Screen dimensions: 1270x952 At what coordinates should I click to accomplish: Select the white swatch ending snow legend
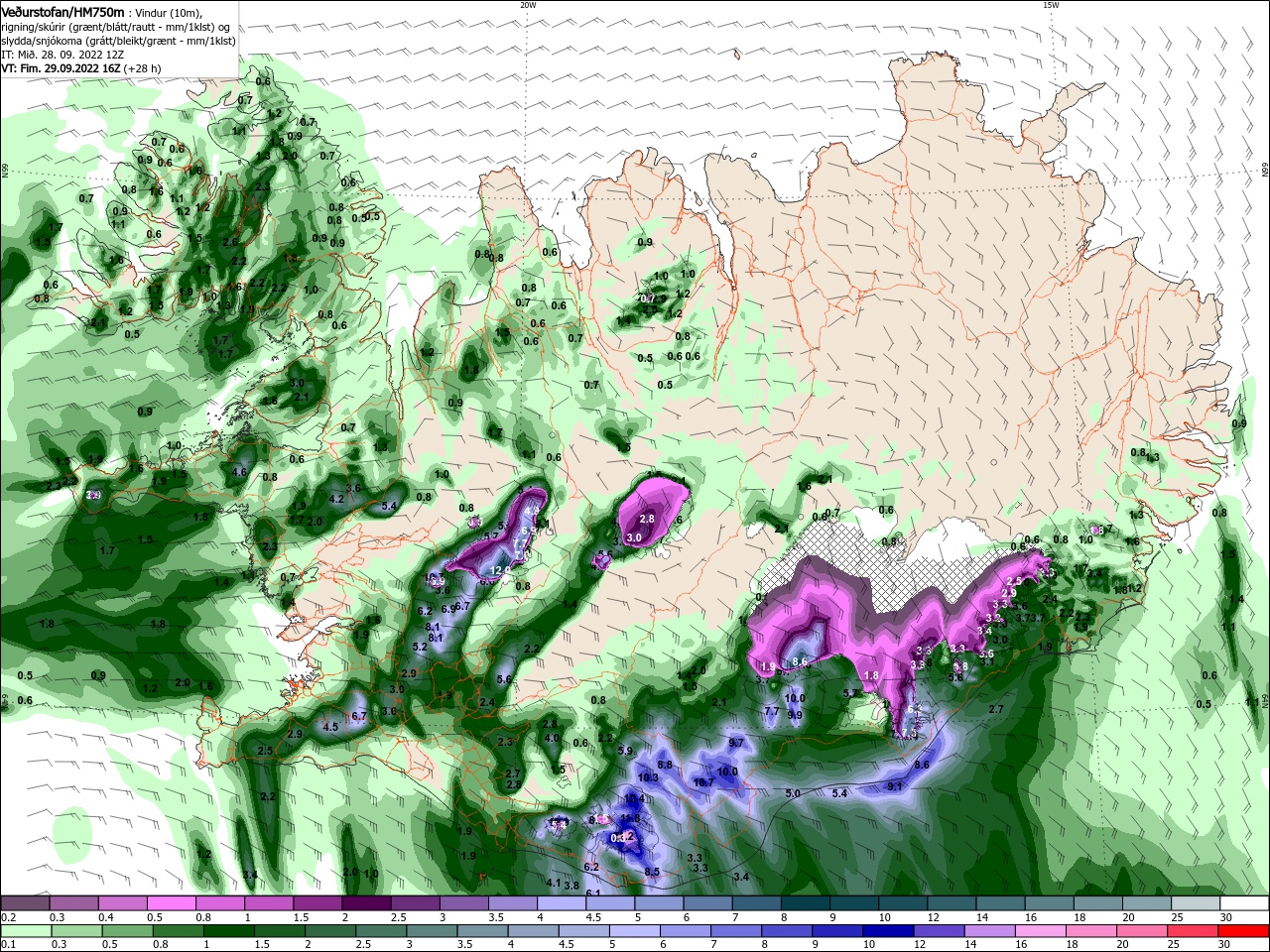point(1244,903)
